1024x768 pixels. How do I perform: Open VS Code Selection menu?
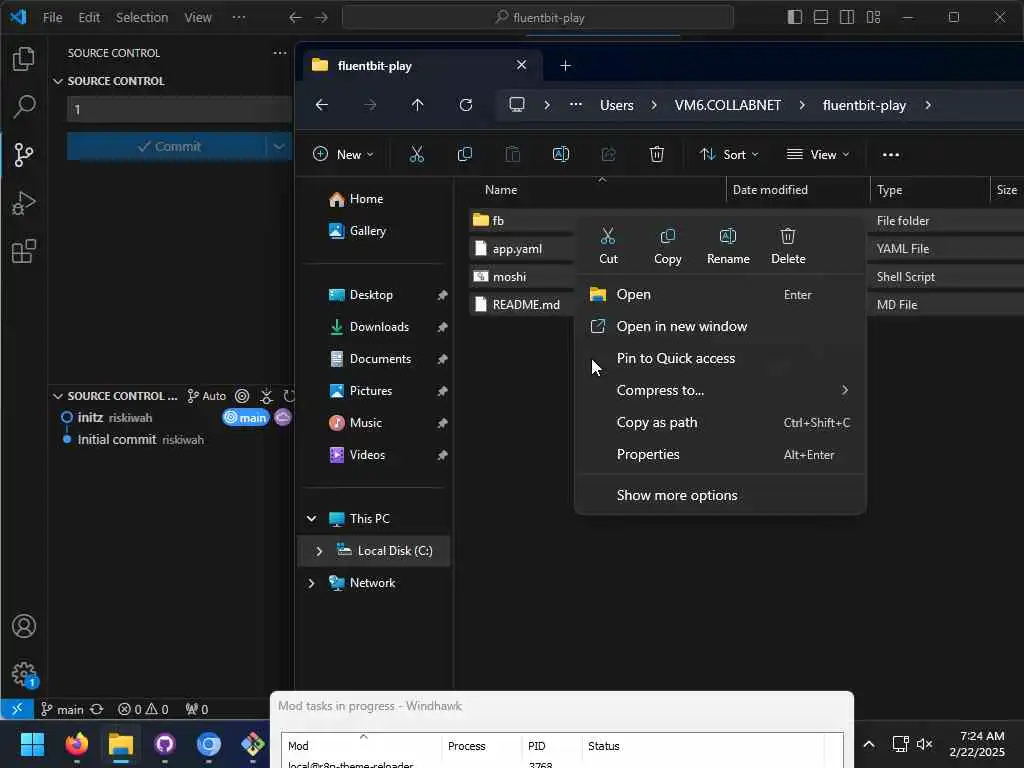(142, 18)
